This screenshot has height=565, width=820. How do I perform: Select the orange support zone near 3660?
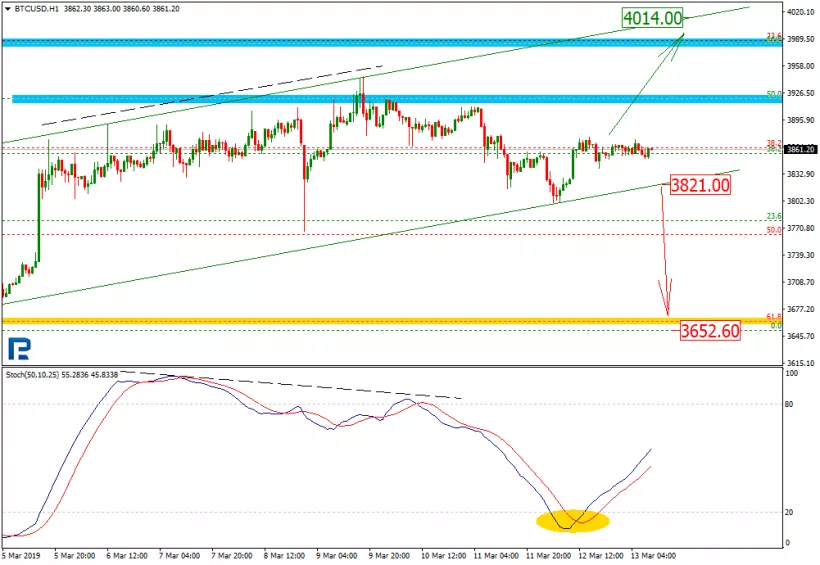tap(390, 321)
